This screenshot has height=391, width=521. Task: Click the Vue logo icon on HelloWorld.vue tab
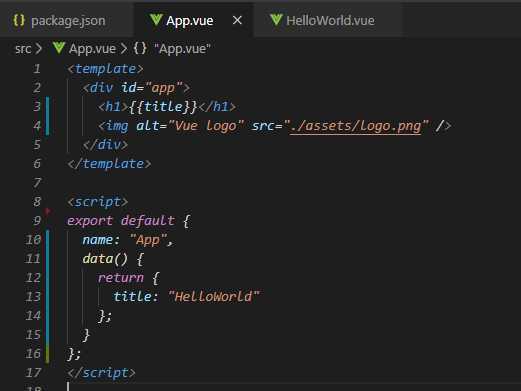pyautogui.click(x=276, y=20)
